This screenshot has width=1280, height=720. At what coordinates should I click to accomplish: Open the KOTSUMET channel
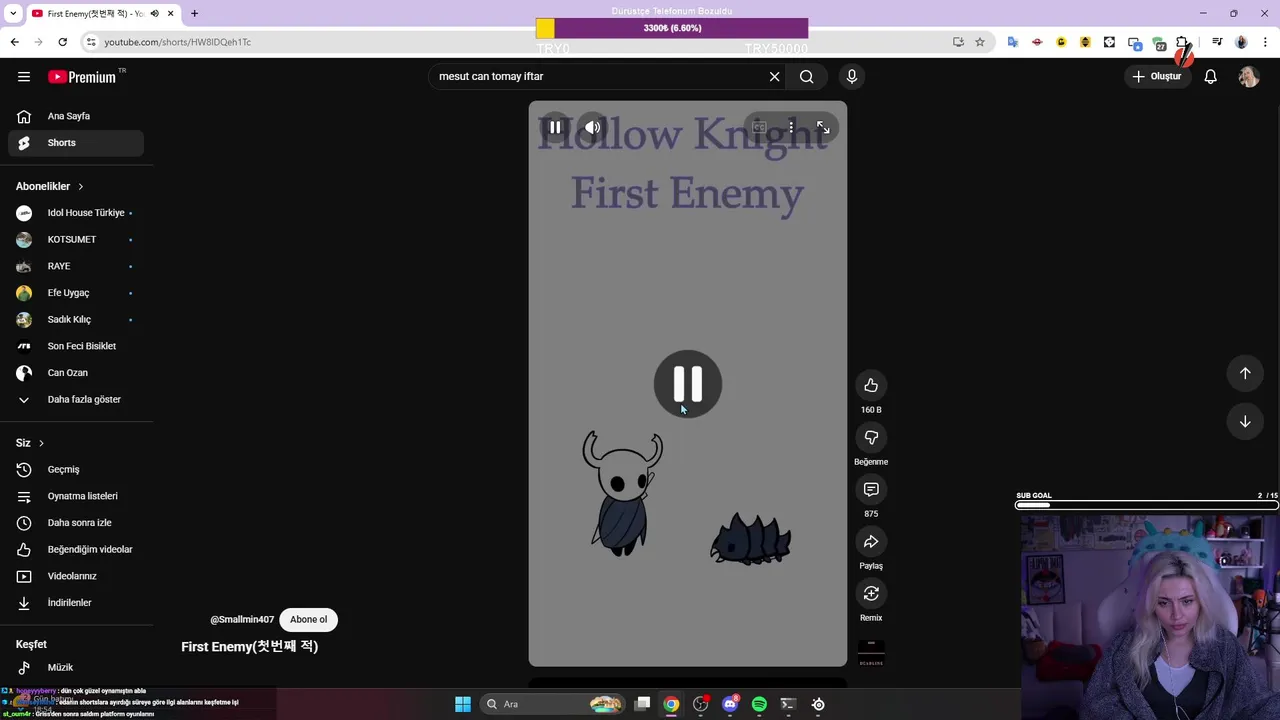tap(76, 240)
